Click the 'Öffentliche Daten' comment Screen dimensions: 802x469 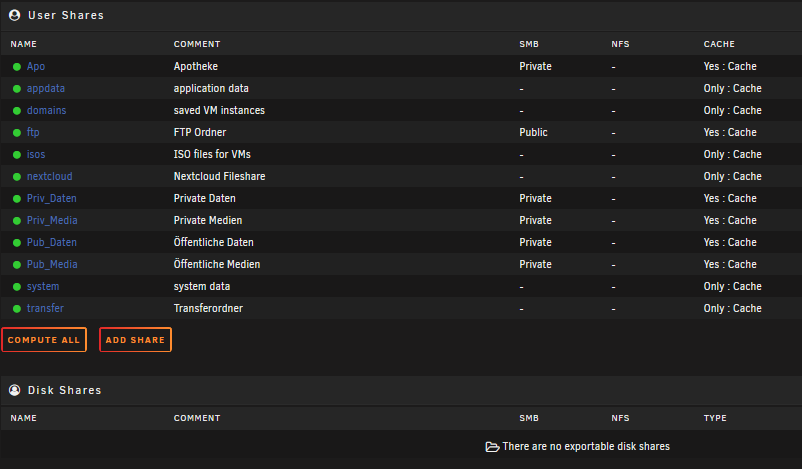(213, 242)
